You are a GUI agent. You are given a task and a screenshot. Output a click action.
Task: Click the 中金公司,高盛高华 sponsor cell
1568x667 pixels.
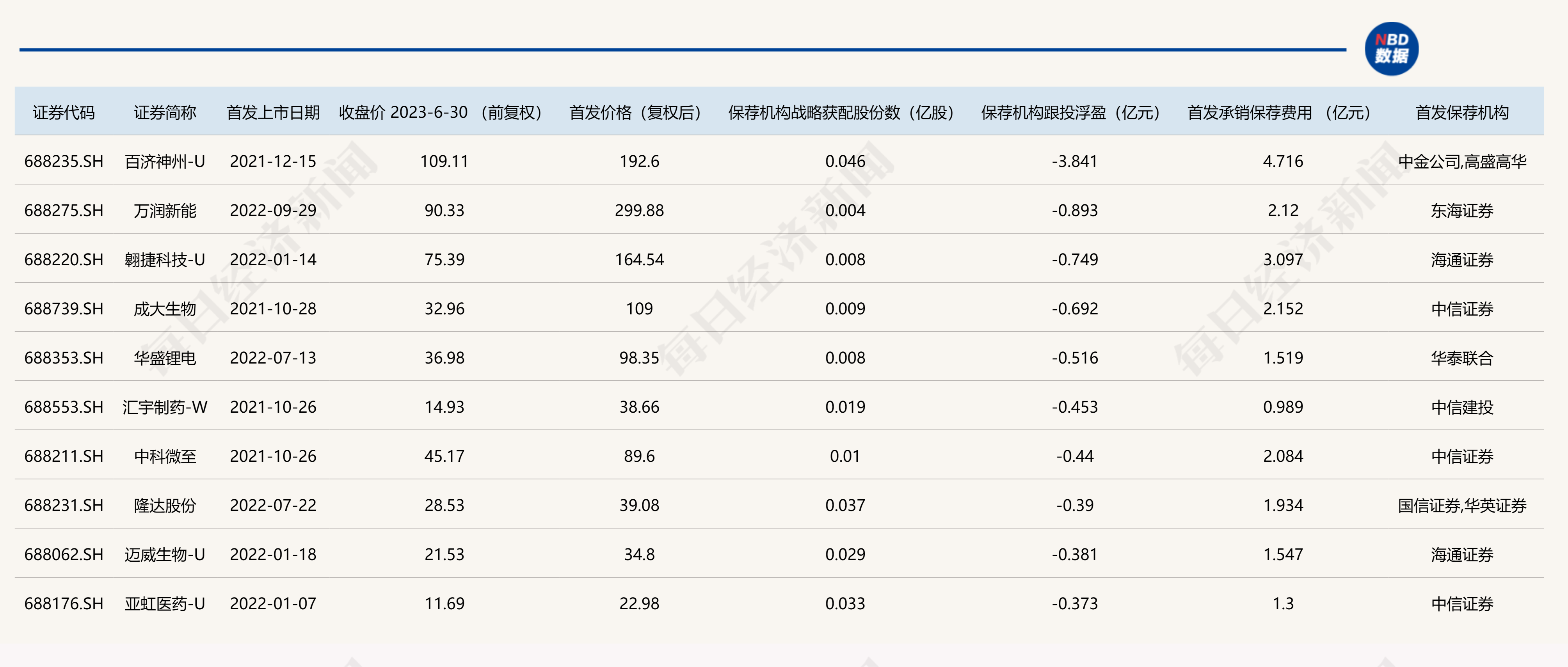[1461, 161]
